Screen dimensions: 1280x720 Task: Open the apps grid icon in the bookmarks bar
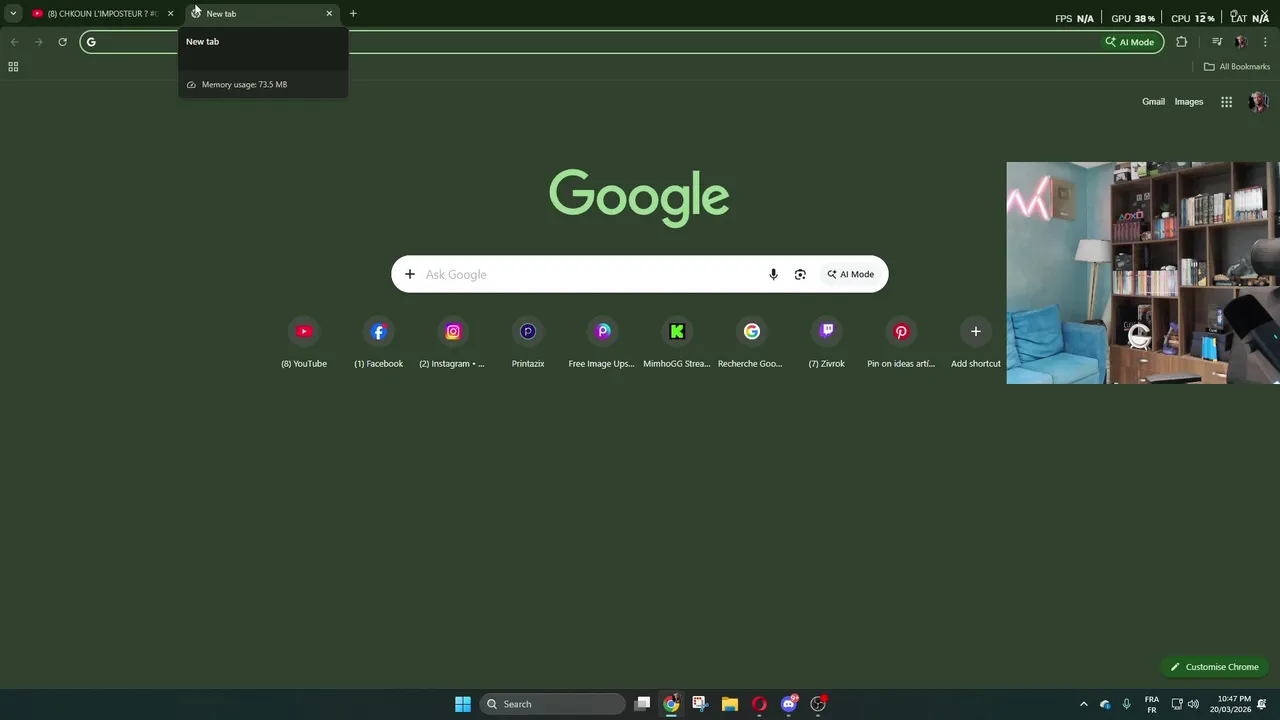(13, 67)
